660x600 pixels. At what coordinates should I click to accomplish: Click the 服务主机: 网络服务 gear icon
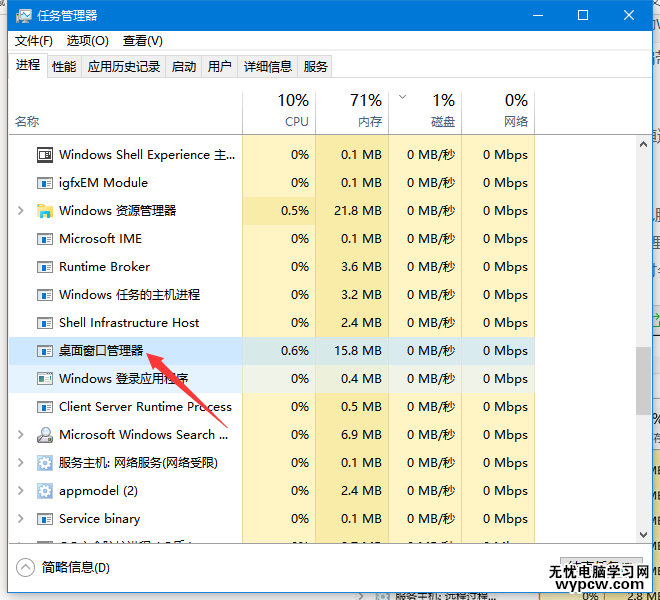click(x=45, y=463)
